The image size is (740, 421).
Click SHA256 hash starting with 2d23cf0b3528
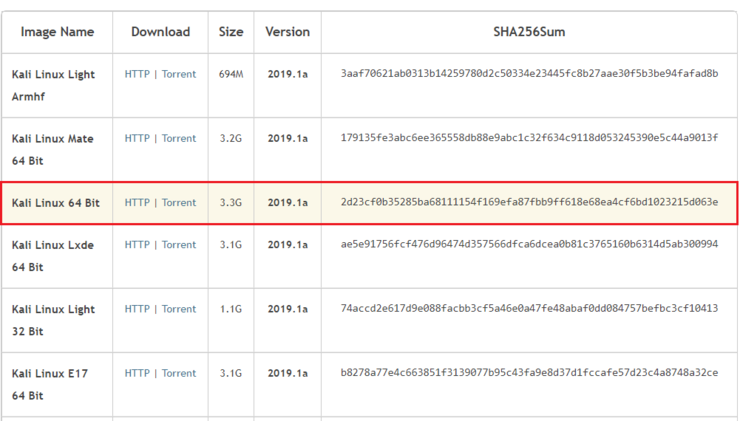click(529, 202)
